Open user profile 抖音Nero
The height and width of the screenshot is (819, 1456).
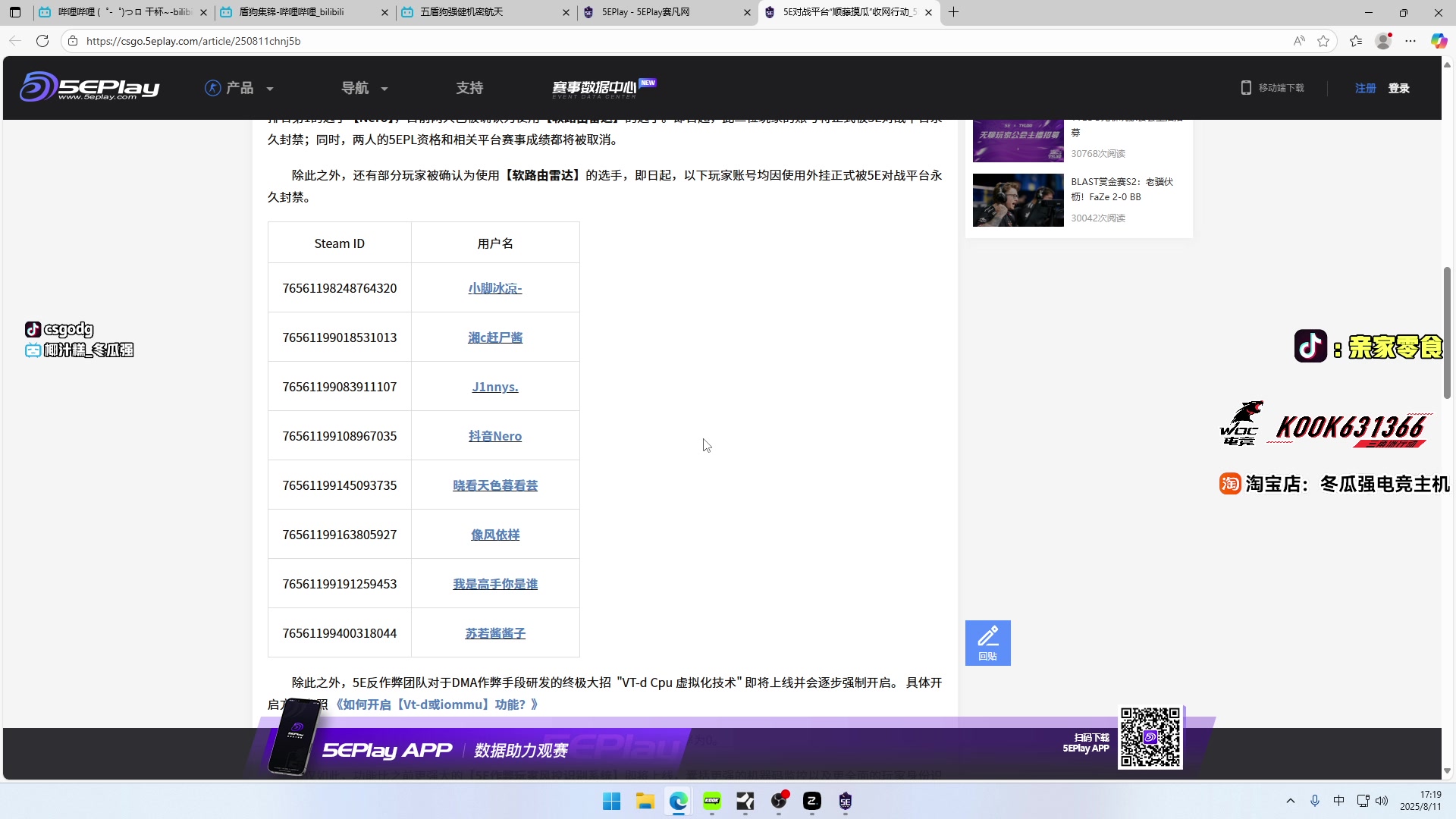tap(495, 436)
